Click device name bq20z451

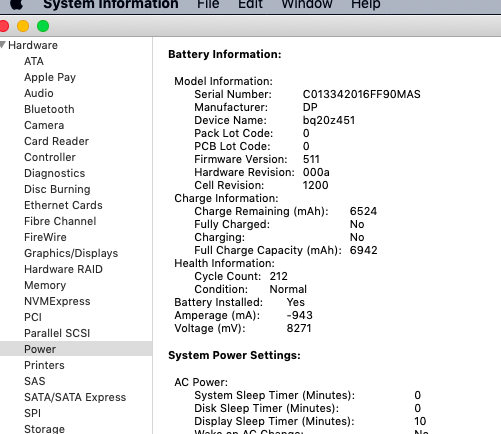click(x=329, y=120)
